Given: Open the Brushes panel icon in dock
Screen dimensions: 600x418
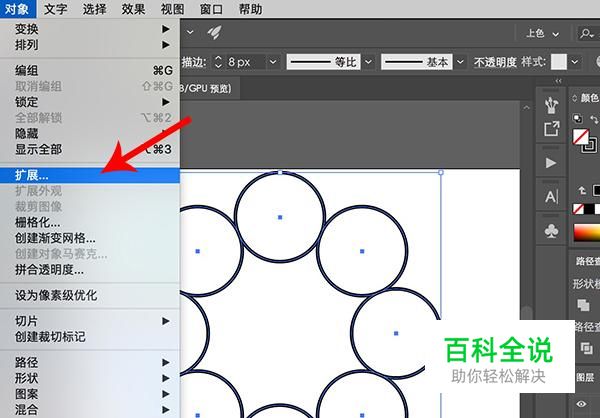Looking at the screenshot, I should (551, 105).
